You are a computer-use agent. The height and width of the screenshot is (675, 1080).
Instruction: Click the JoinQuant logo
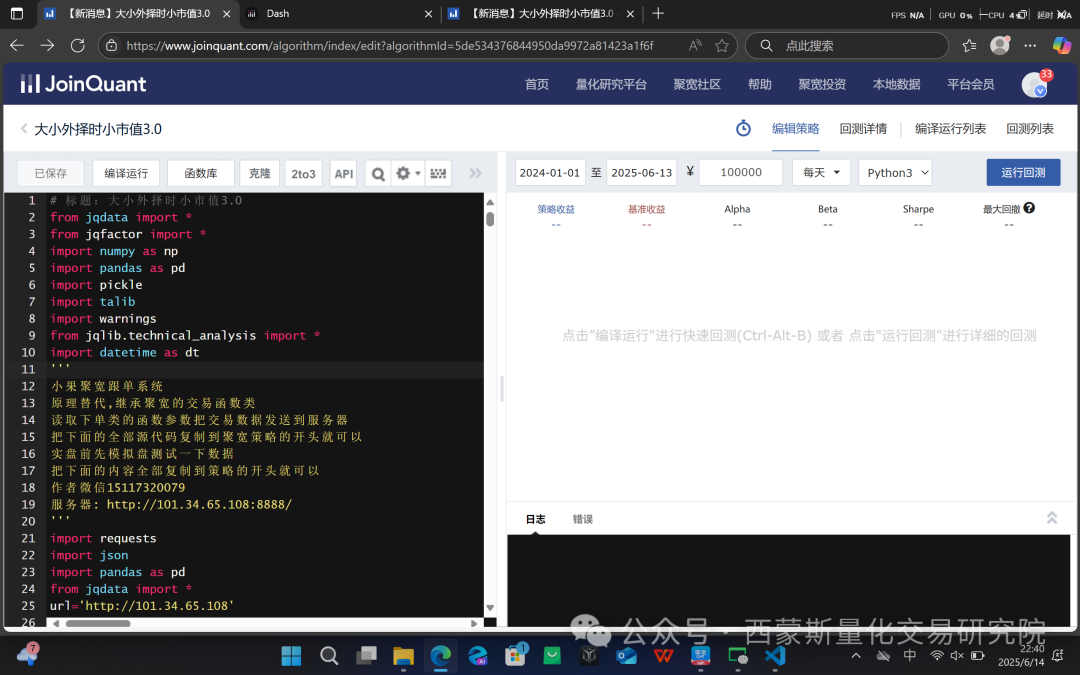point(83,84)
